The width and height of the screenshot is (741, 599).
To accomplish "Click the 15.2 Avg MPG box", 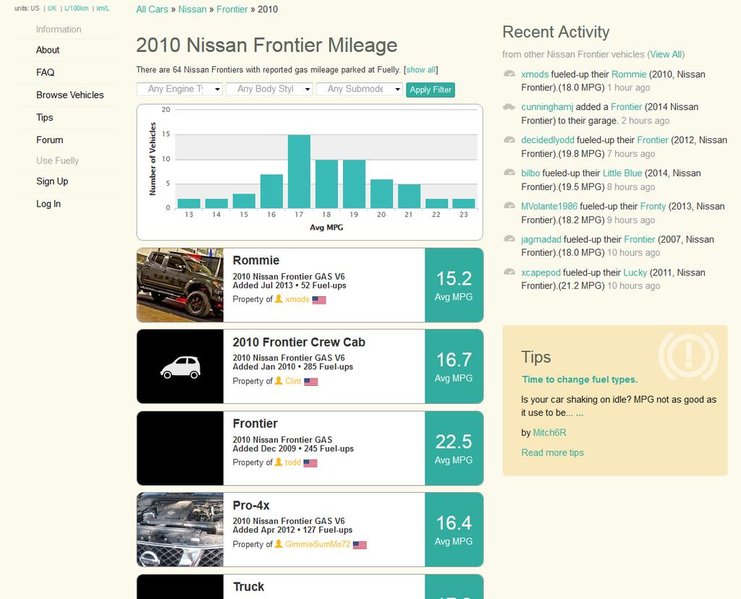I will point(454,285).
